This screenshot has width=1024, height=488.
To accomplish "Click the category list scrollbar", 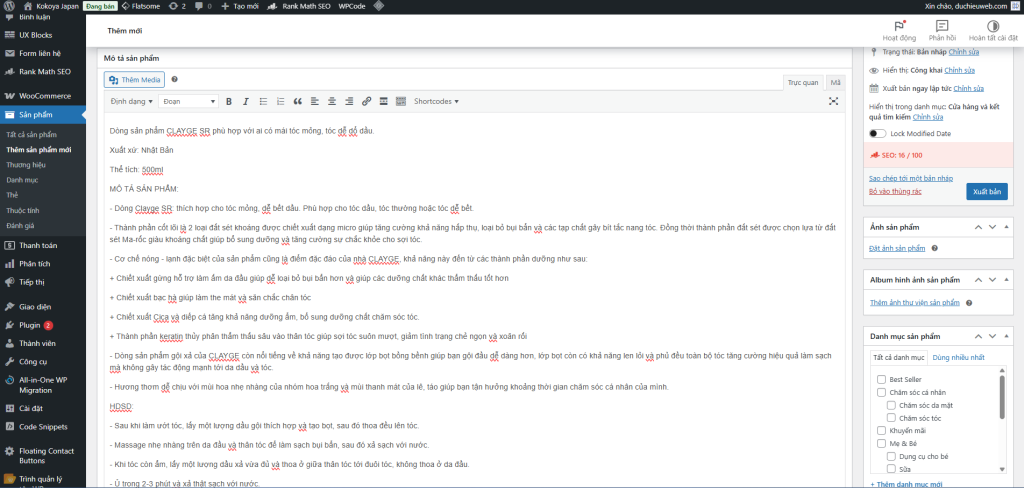I will coord(1002,395).
